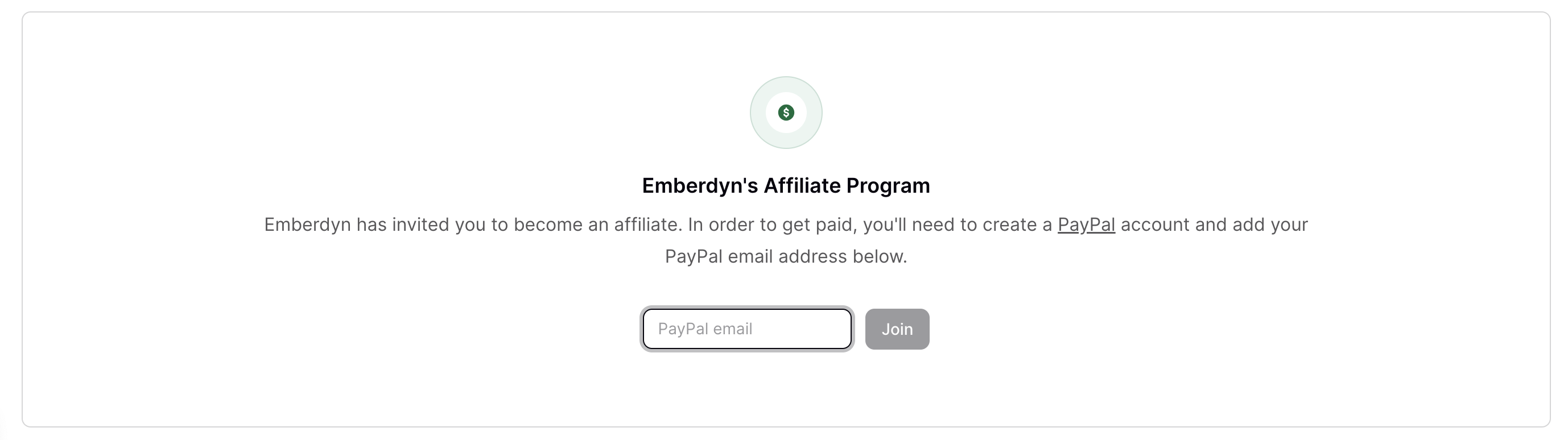1568x440 pixels.
Task: Click the invitation description paragraph
Action: coord(785,240)
